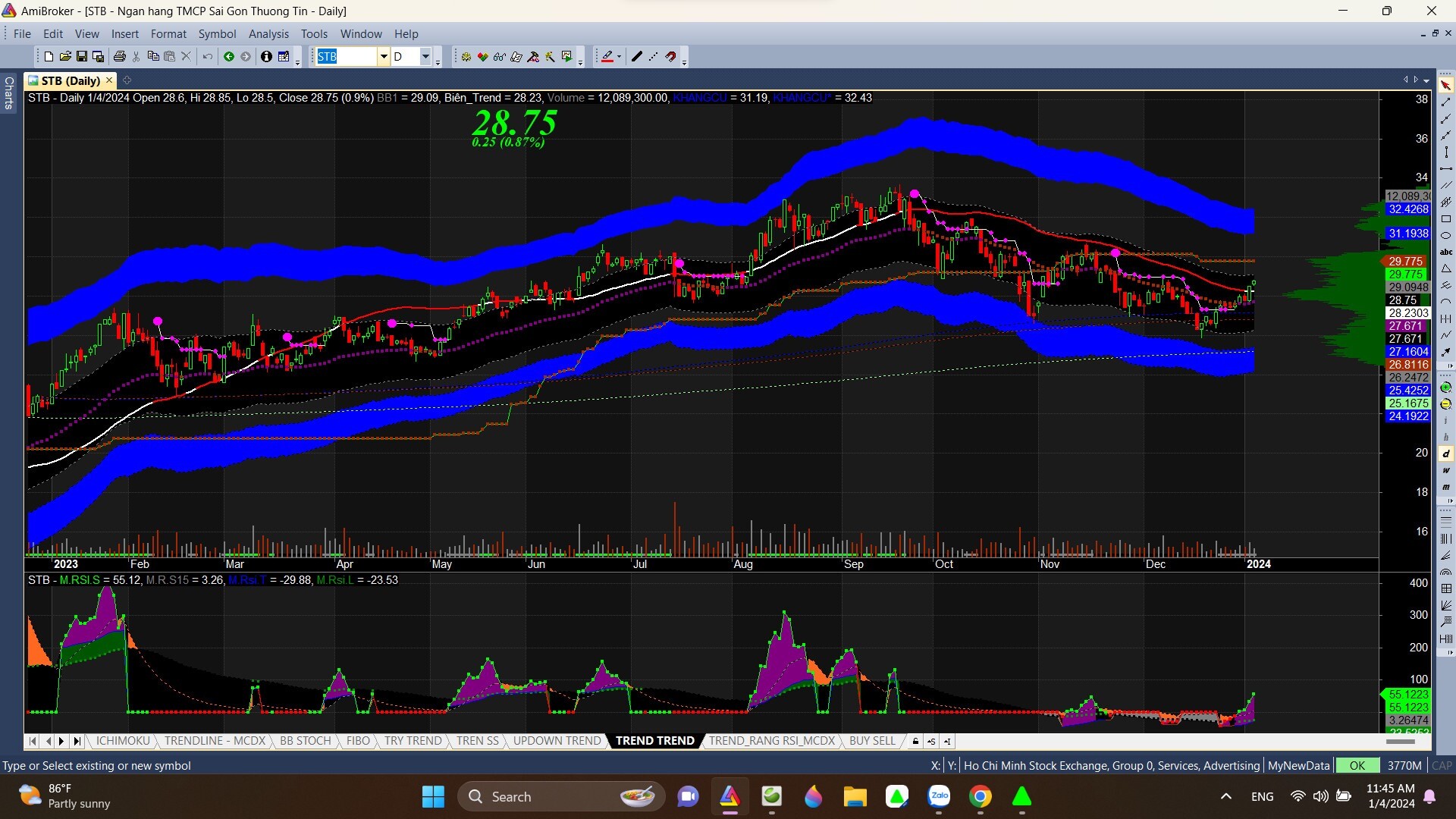Open the File menu
This screenshot has width=1456, height=819.
point(22,34)
